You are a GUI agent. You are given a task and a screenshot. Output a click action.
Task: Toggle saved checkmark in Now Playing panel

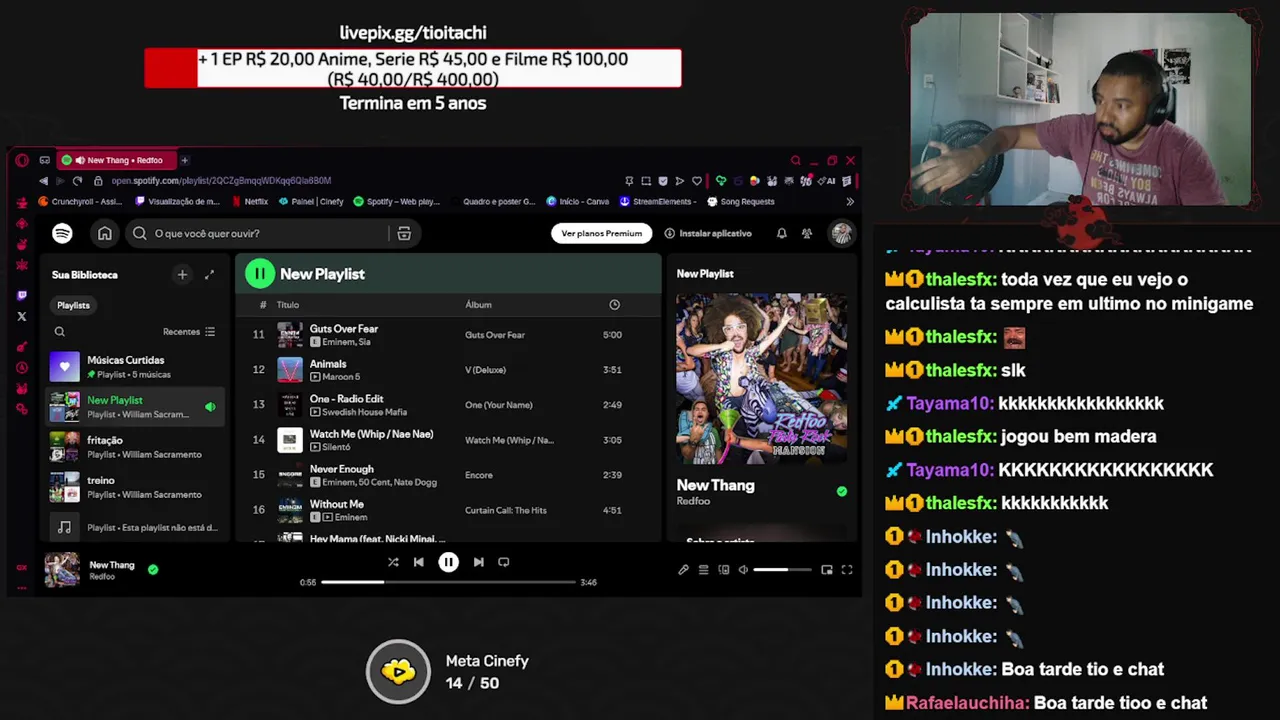click(x=842, y=491)
